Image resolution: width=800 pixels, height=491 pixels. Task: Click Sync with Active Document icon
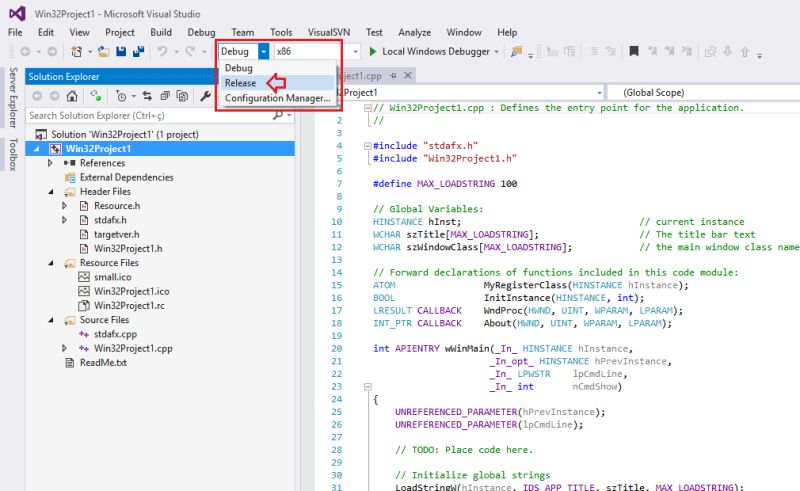(147, 96)
